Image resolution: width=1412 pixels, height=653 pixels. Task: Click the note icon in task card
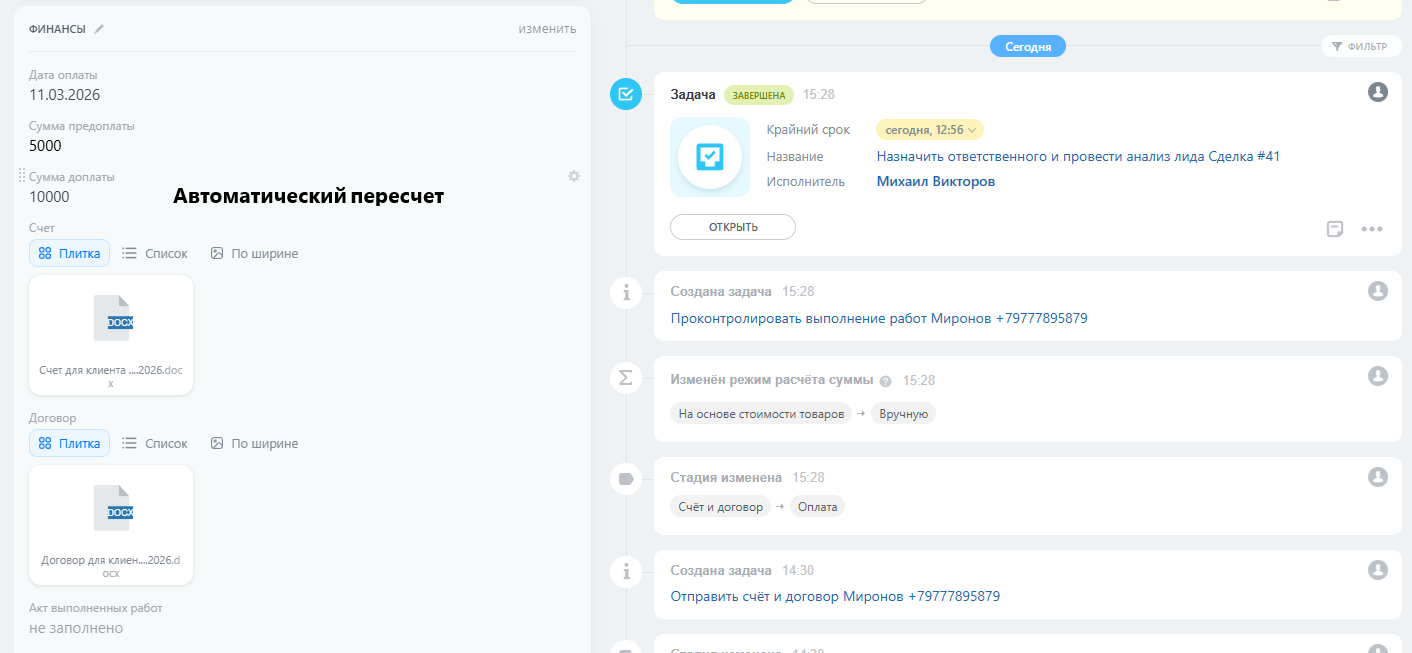tap(1334, 228)
